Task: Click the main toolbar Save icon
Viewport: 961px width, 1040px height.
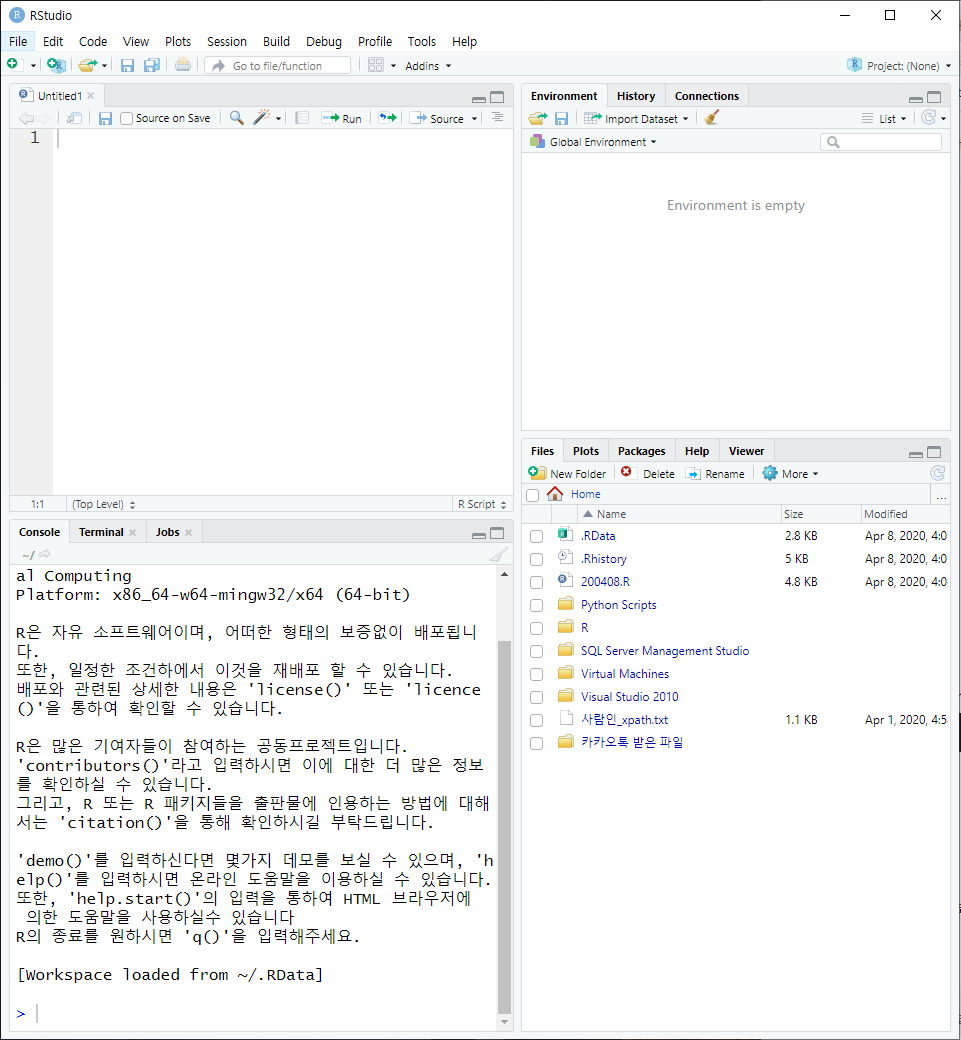Action: [127, 65]
